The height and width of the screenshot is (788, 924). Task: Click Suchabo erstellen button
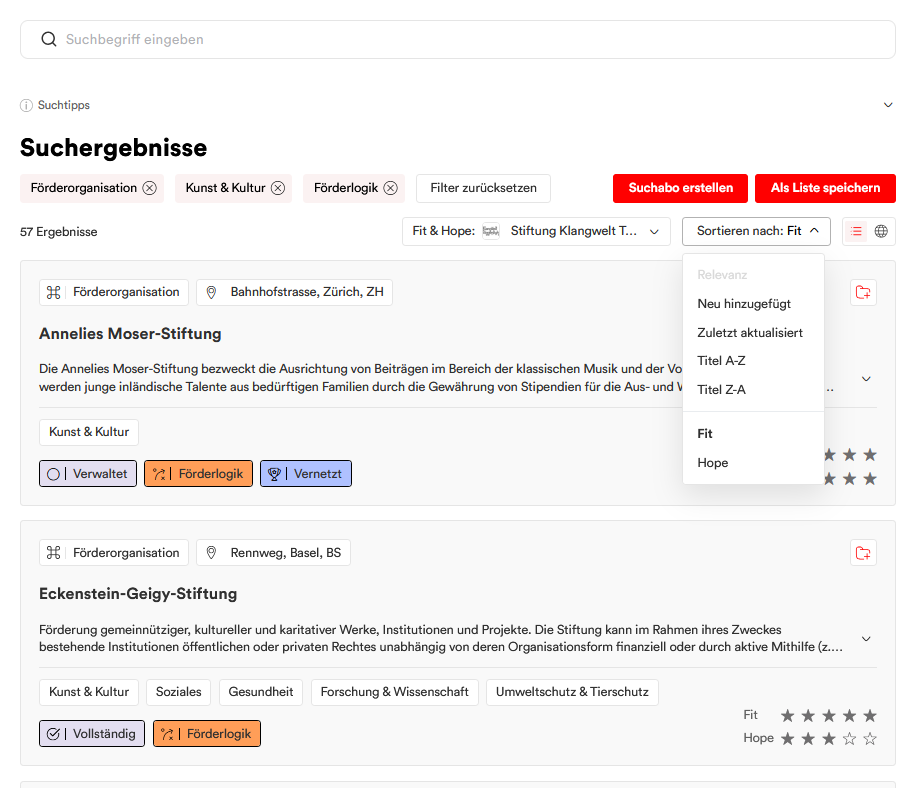[680, 188]
